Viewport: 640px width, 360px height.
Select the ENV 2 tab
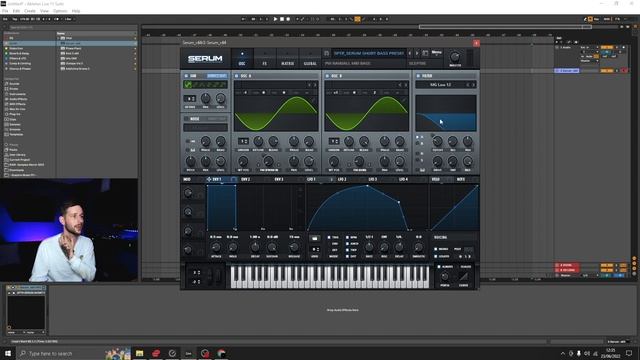[x=245, y=179]
